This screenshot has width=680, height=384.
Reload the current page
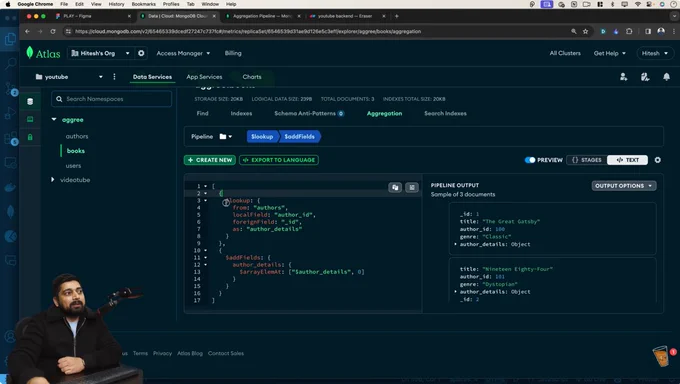53,31
